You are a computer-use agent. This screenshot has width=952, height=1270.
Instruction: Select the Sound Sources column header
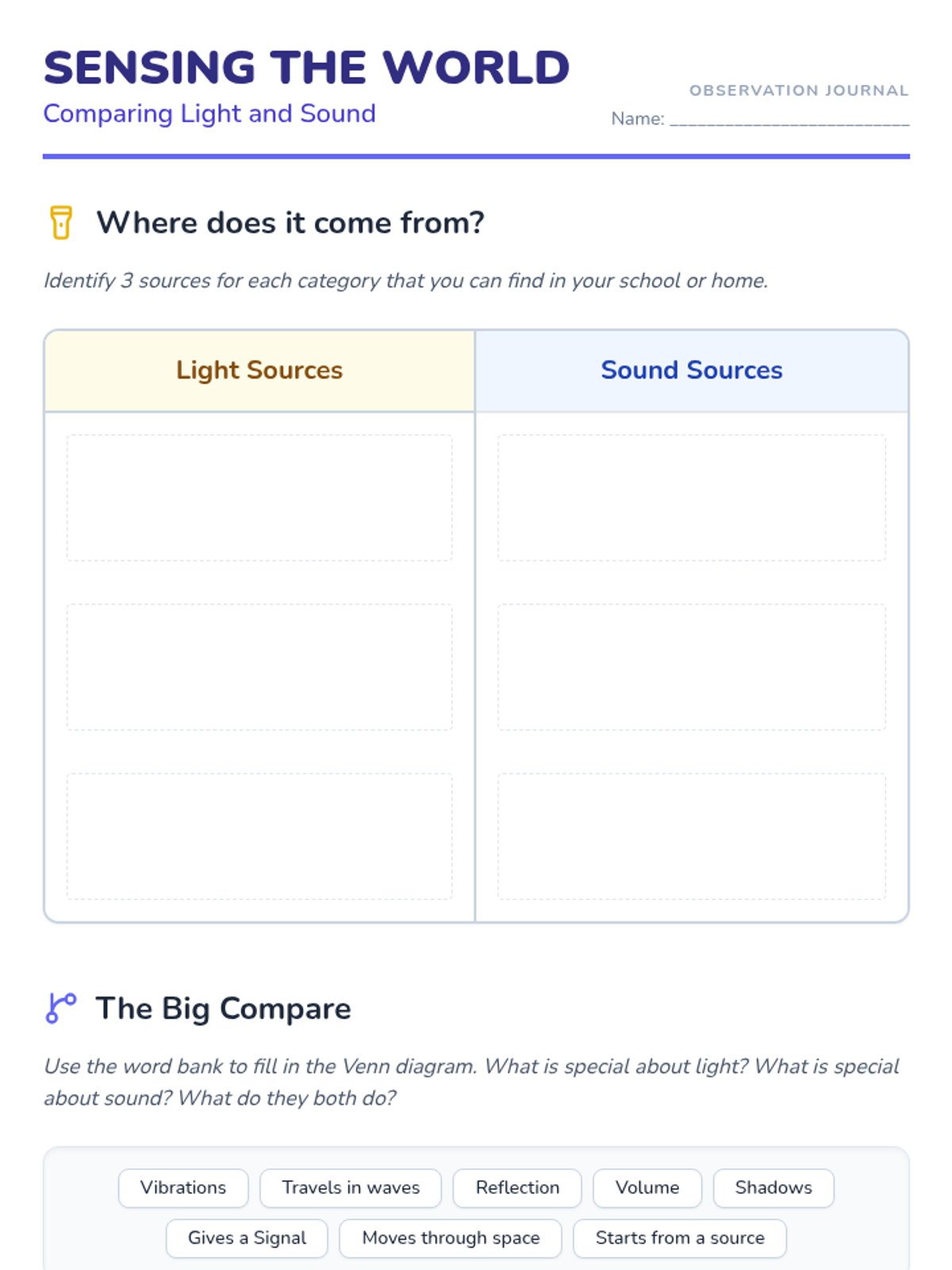point(691,371)
